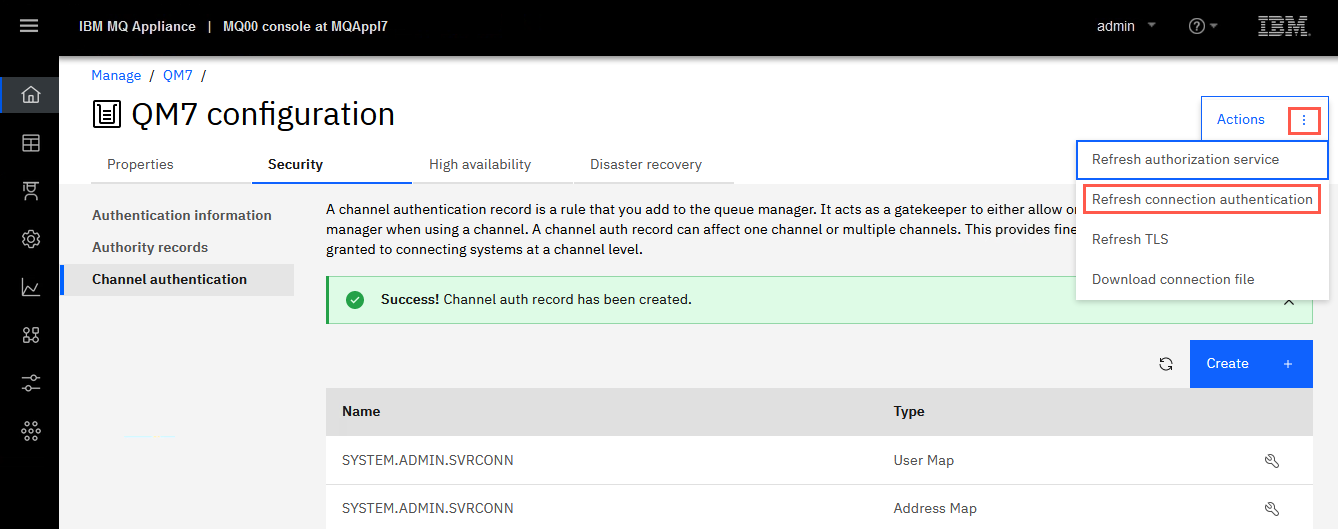Click the QM7 configuration page icon
The image size is (1338, 529).
[x=107, y=114]
